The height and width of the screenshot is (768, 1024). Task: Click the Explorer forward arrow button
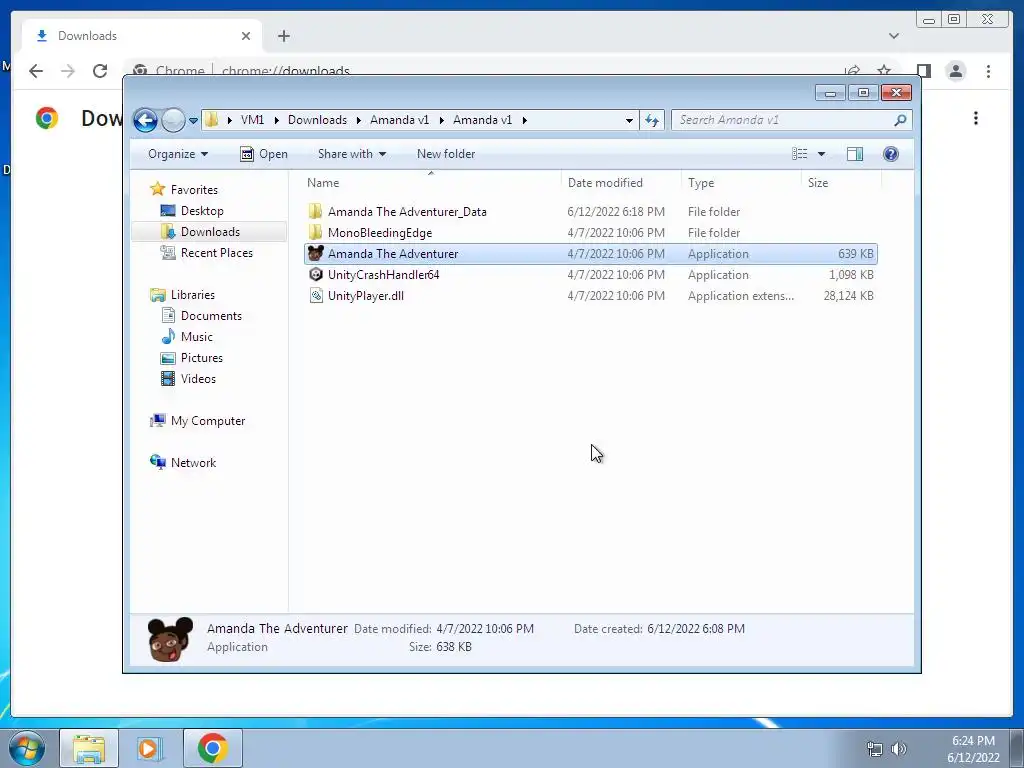coord(173,120)
